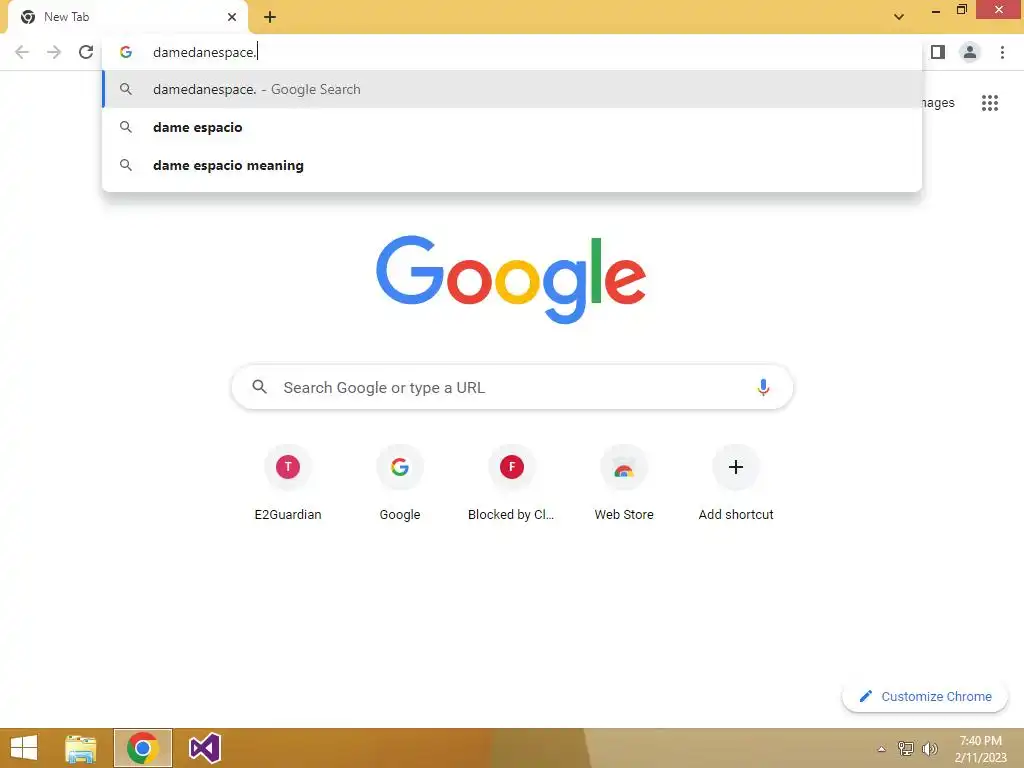Open the Chrome three-dot menu

click(1002, 52)
